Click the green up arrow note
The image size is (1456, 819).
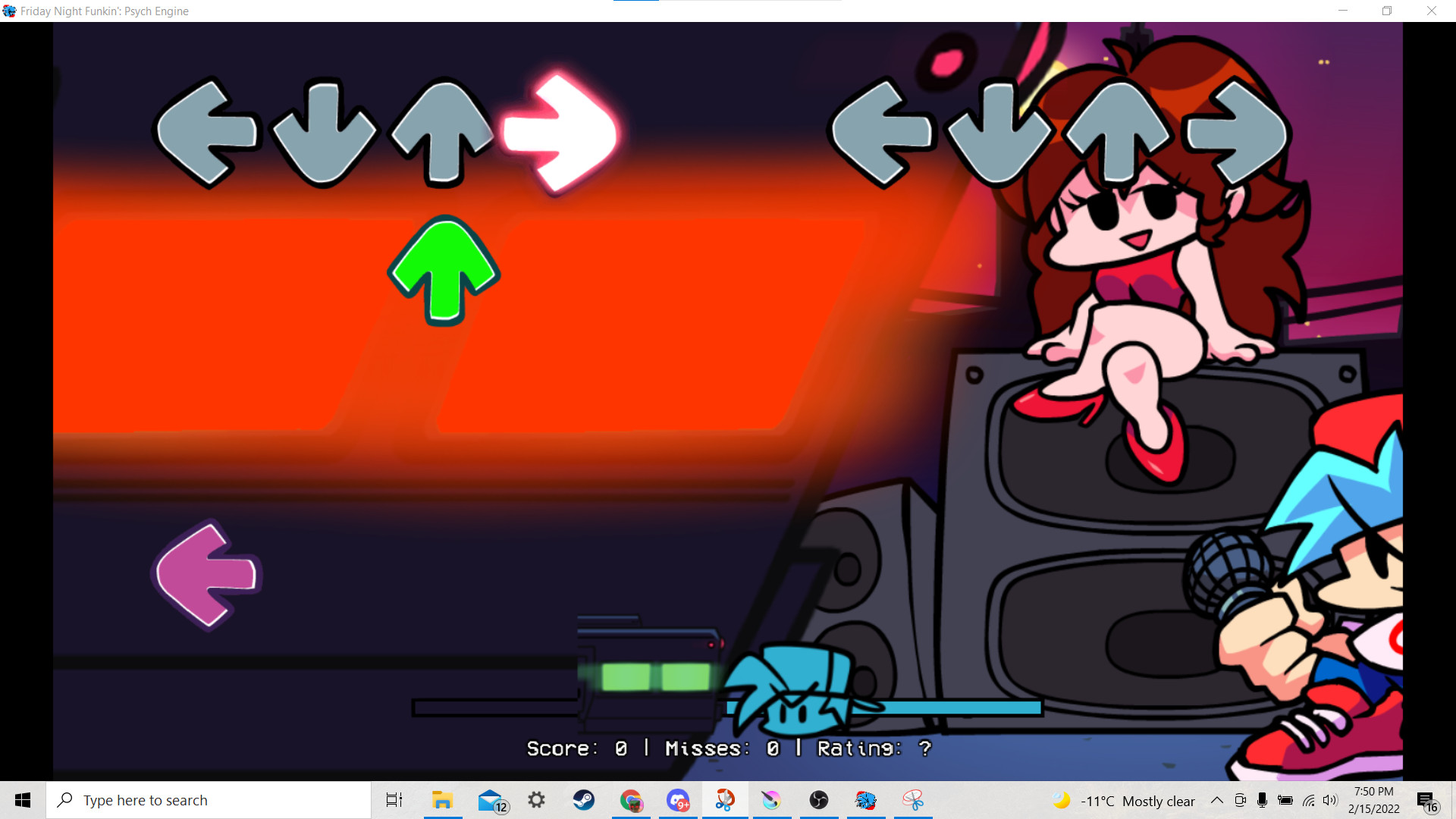[x=444, y=270]
